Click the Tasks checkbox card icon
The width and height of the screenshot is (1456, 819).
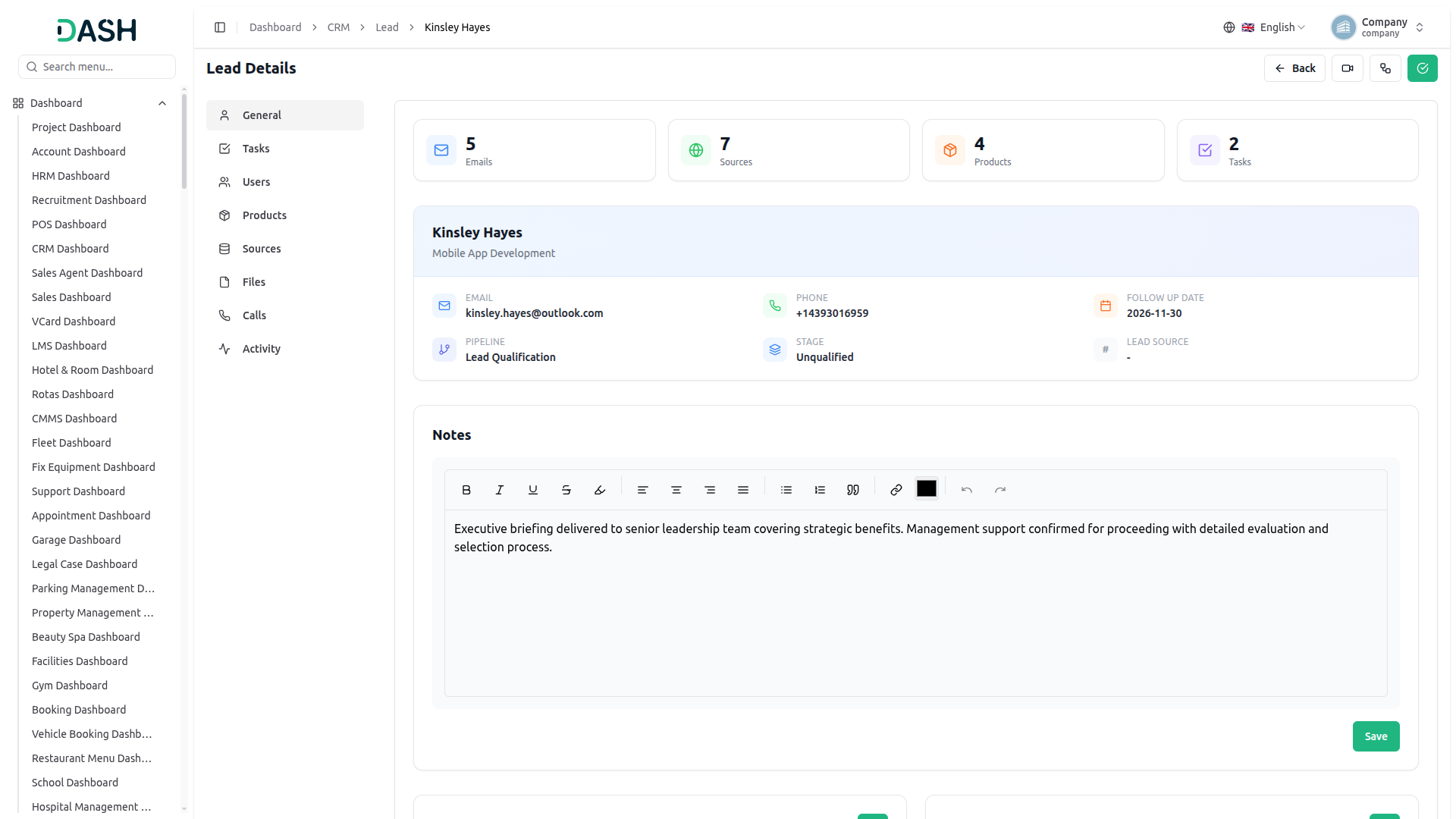tap(1205, 150)
